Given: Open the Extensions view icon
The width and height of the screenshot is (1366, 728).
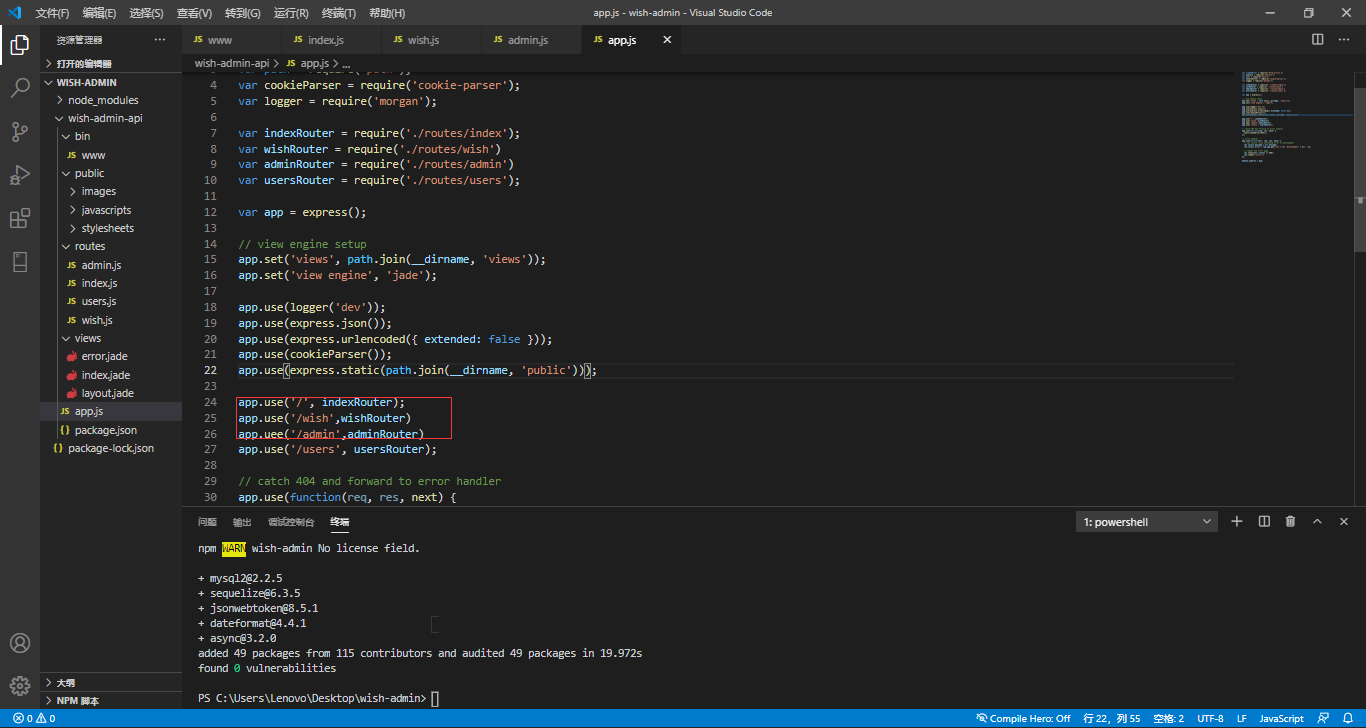Looking at the screenshot, I should [20, 219].
